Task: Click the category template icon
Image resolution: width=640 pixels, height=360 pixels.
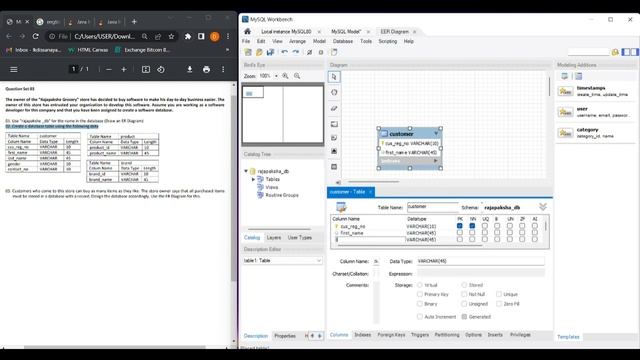Action: [566, 133]
